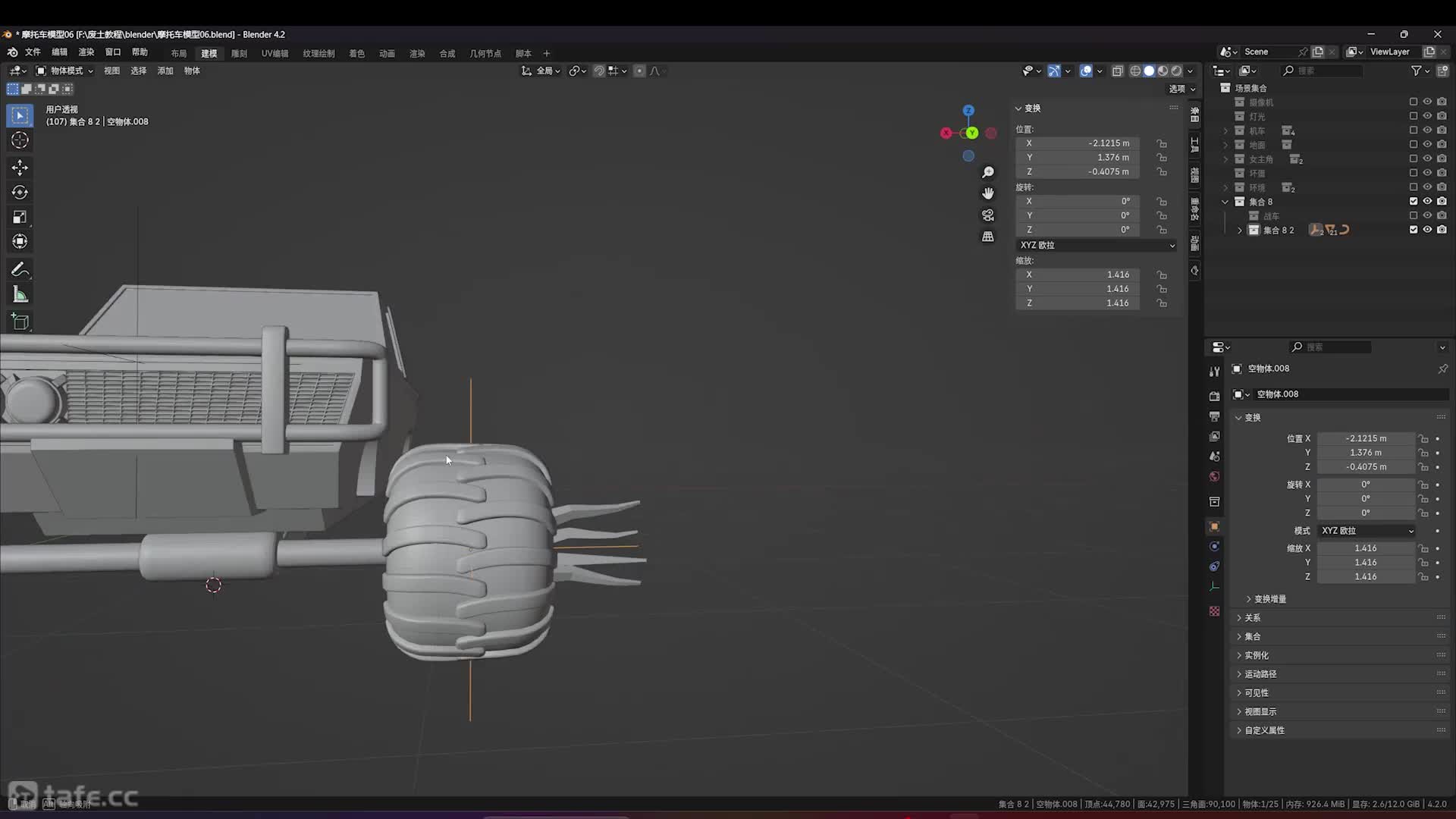
Task: Open the Output properties tab
Action: coord(1214,416)
